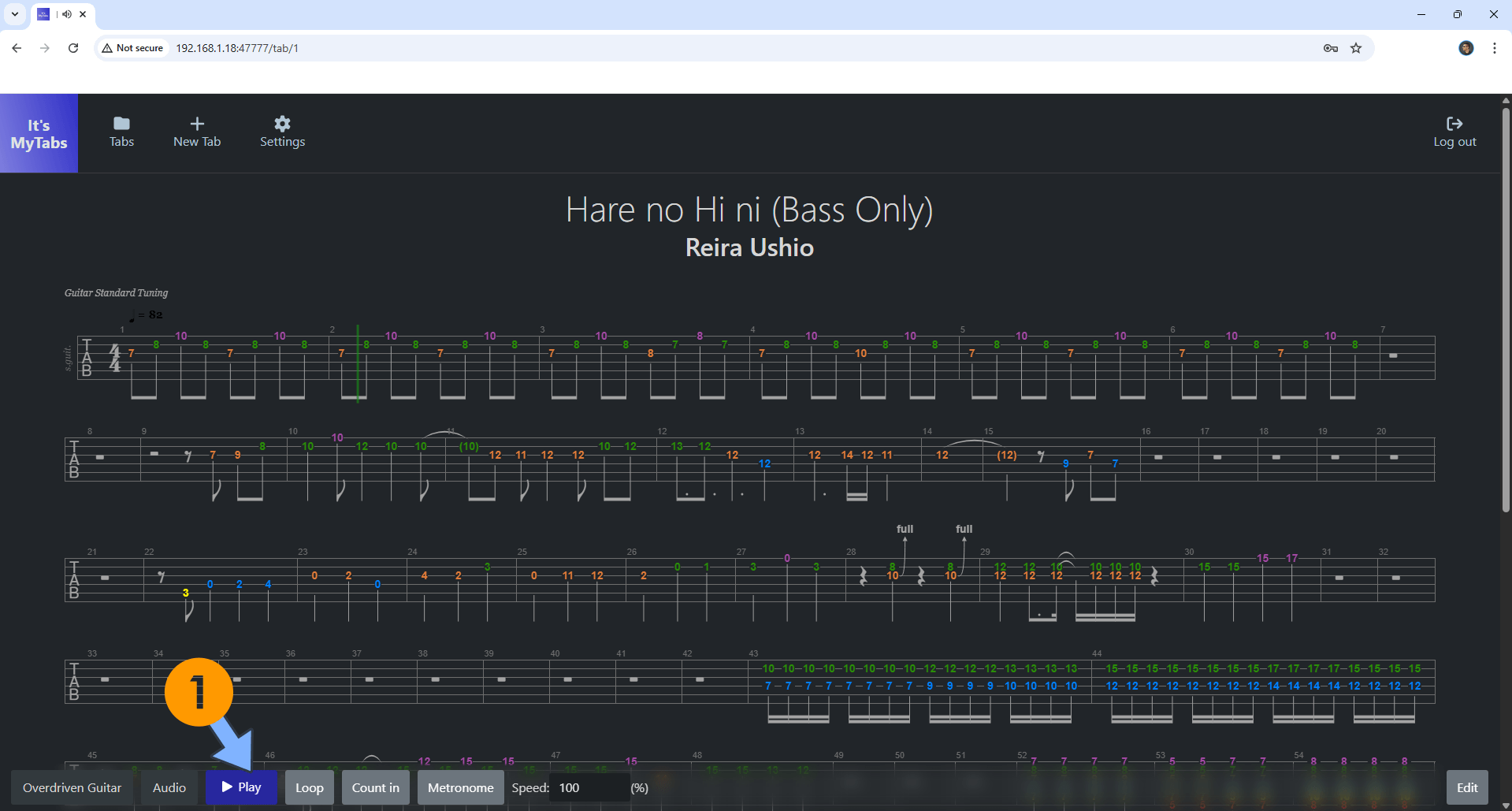This screenshot has height=811, width=1512.
Task: Mute the tab via the speaker icon
Action: [66, 13]
